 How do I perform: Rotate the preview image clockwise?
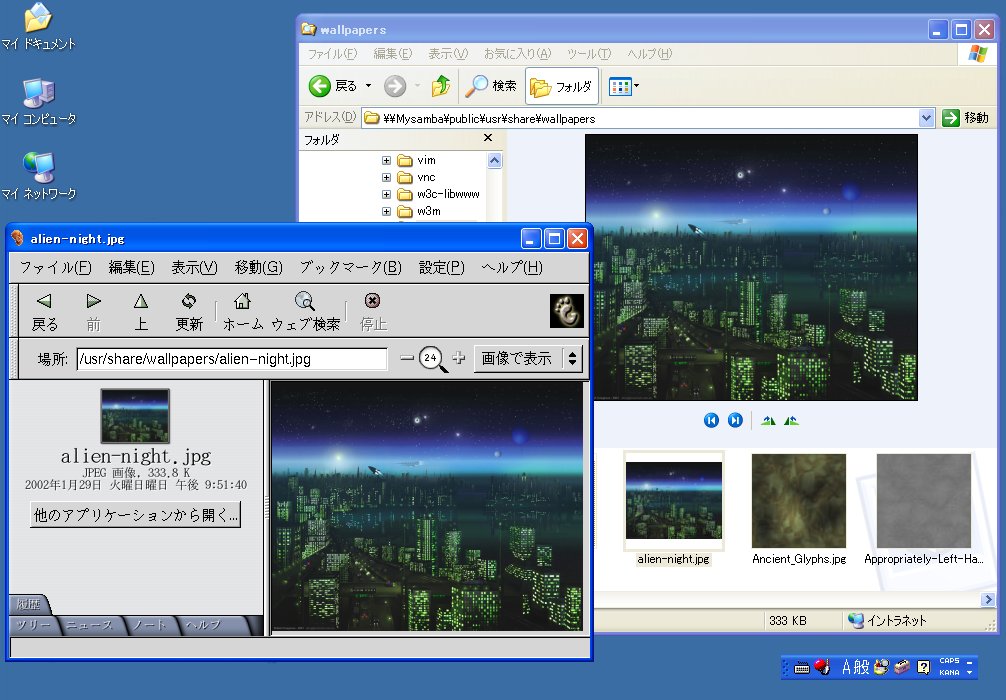pyautogui.click(x=768, y=421)
